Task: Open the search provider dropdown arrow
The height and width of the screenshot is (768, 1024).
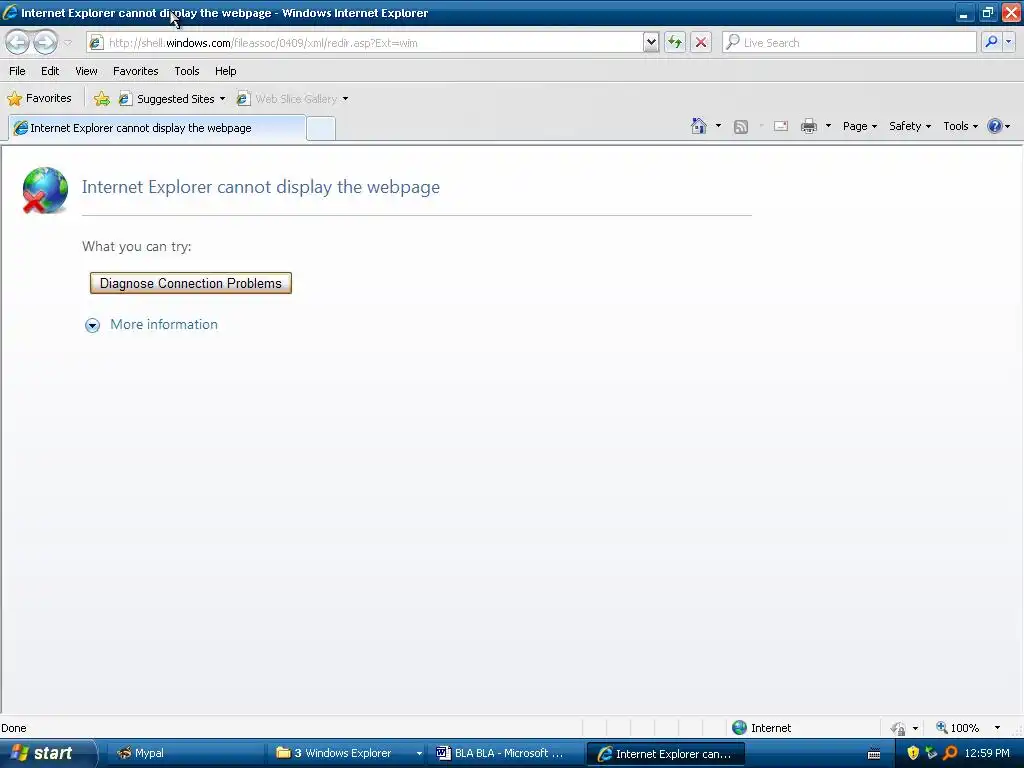Action: click(1009, 42)
